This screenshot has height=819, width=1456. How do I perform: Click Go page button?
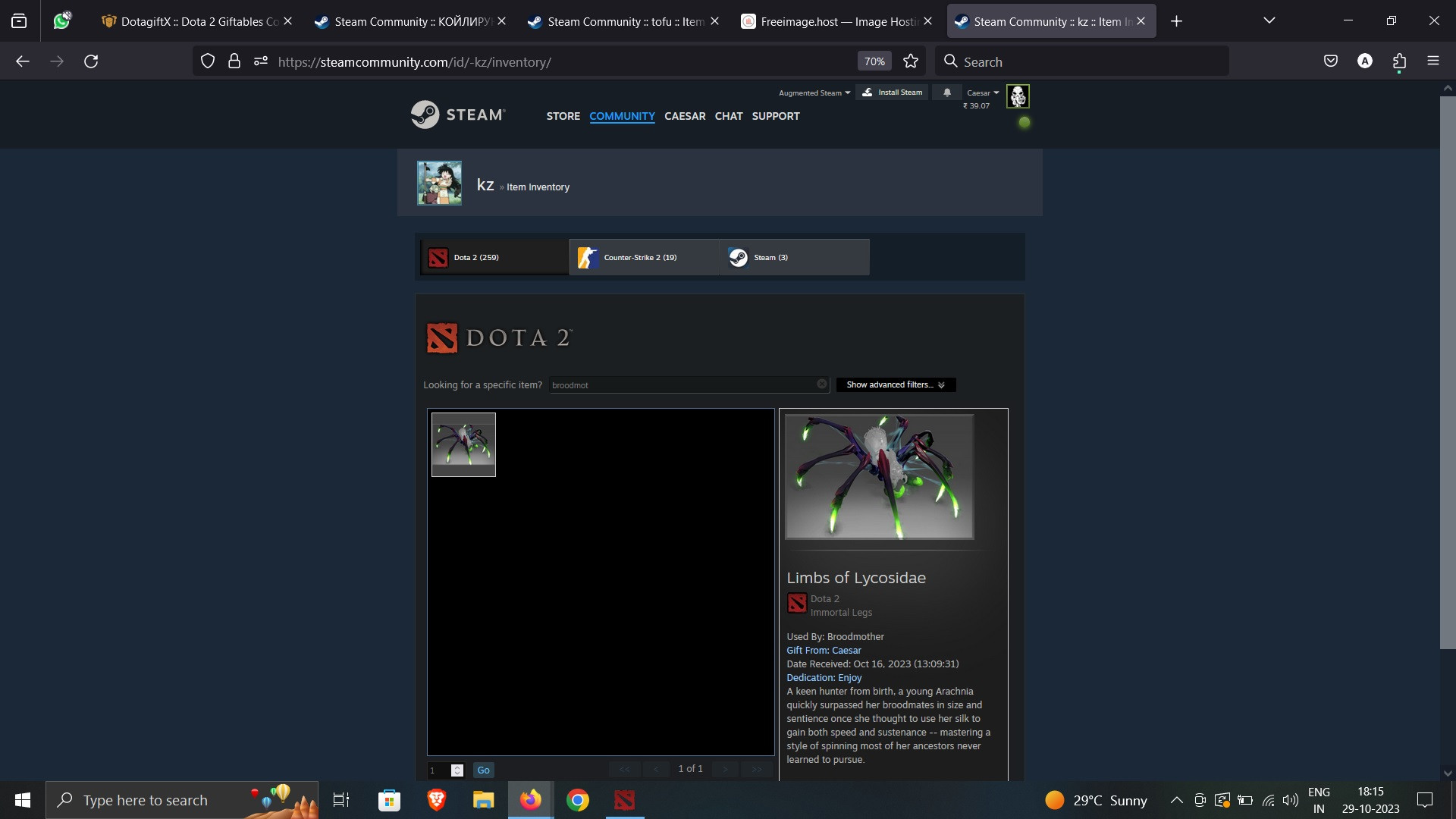tap(483, 770)
